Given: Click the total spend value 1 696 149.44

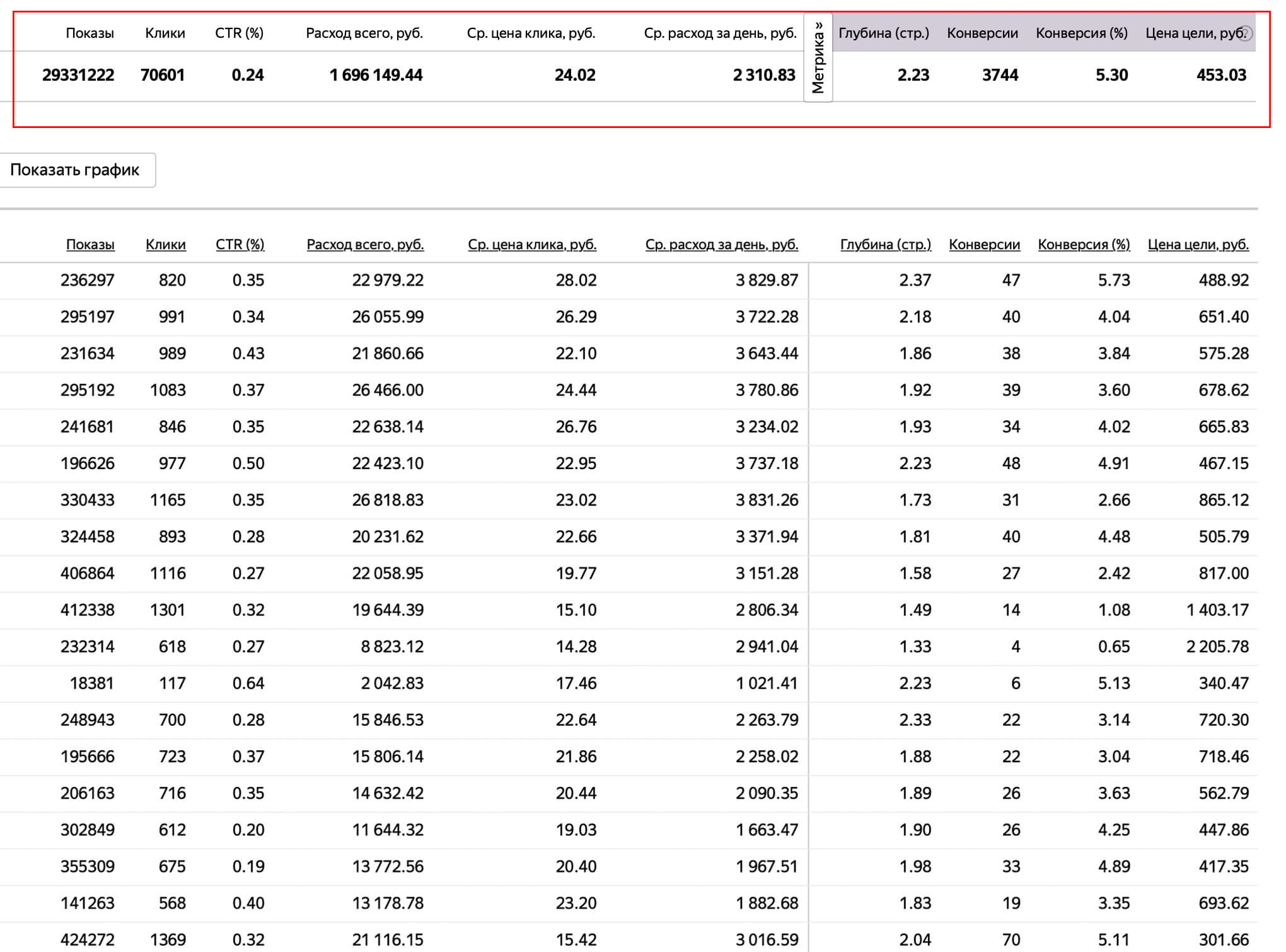Looking at the screenshot, I should tap(376, 76).
